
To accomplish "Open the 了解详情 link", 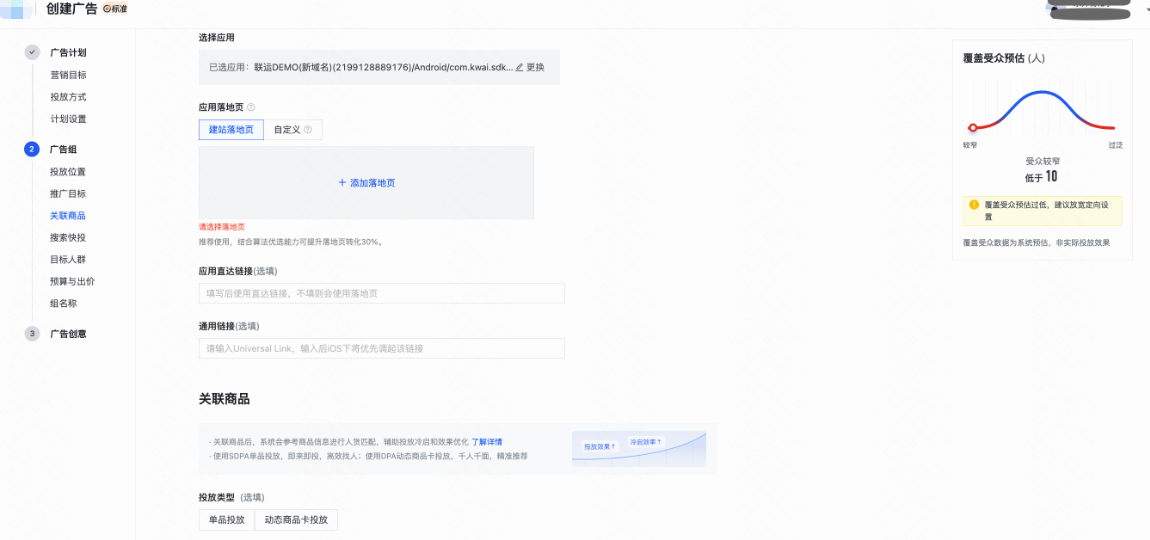I will click(487, 441).
